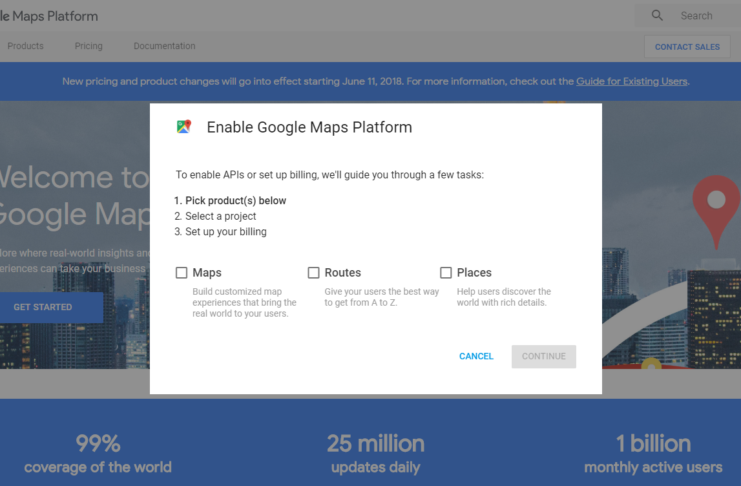The image size is (741, 486).
Task: Open the Products menu
Action: click(26, 46)
